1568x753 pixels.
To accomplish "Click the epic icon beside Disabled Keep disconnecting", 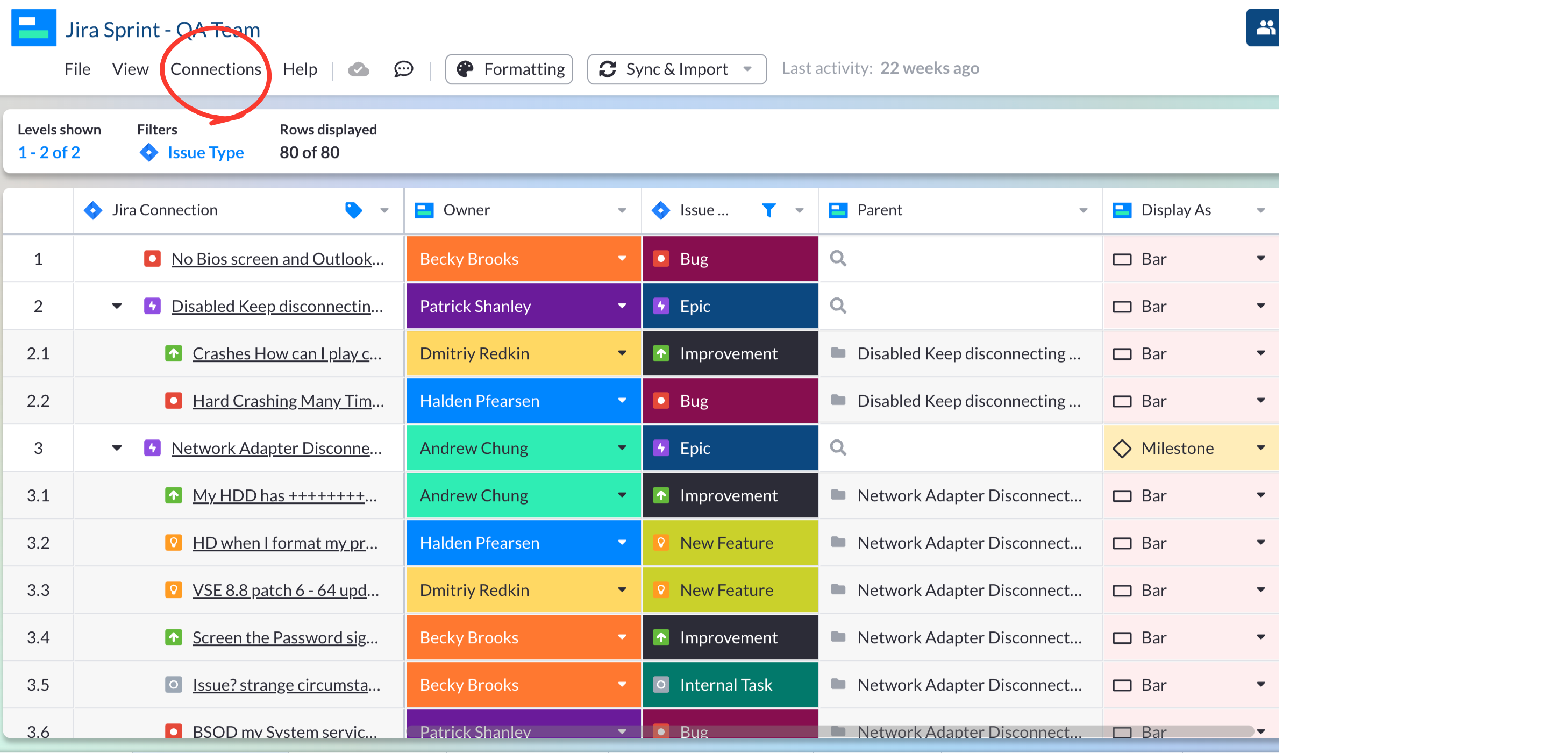I will pos(152,306).
